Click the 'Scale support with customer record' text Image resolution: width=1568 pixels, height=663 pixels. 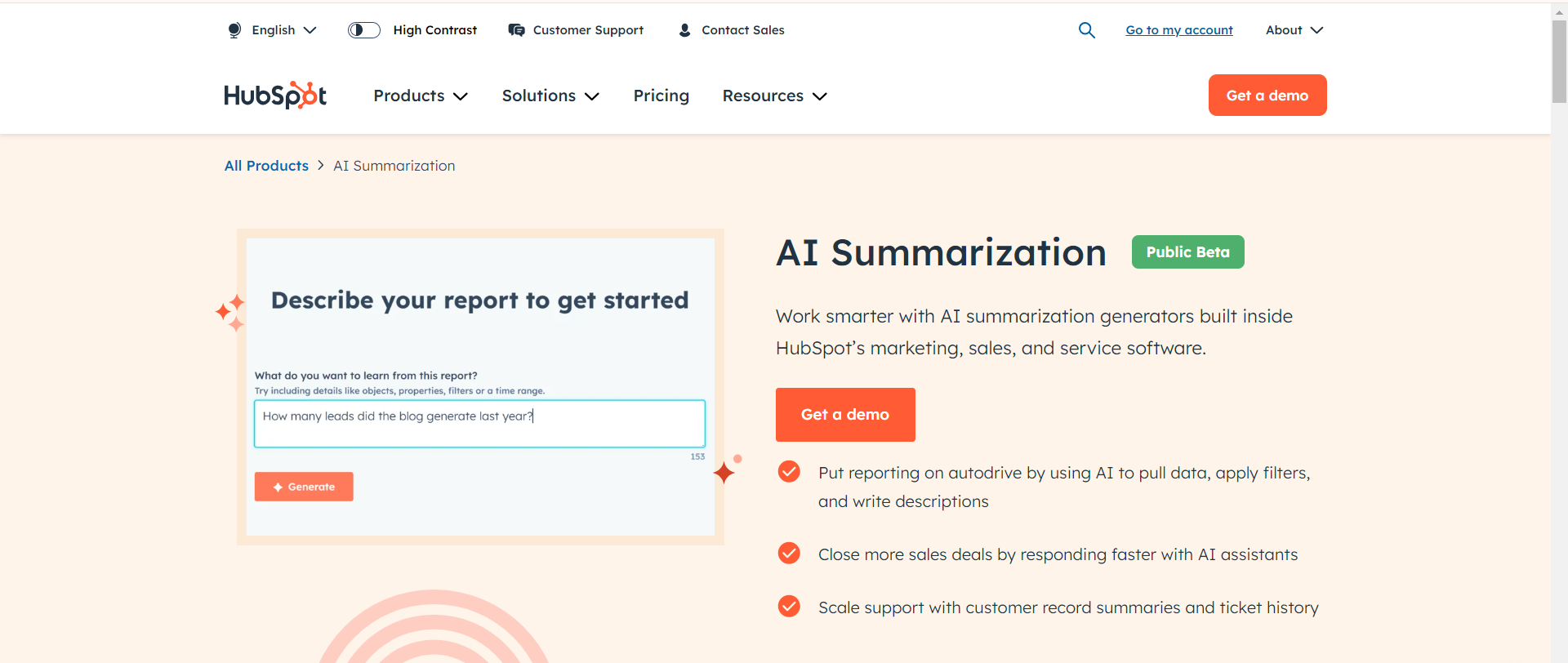point(1068,607)
